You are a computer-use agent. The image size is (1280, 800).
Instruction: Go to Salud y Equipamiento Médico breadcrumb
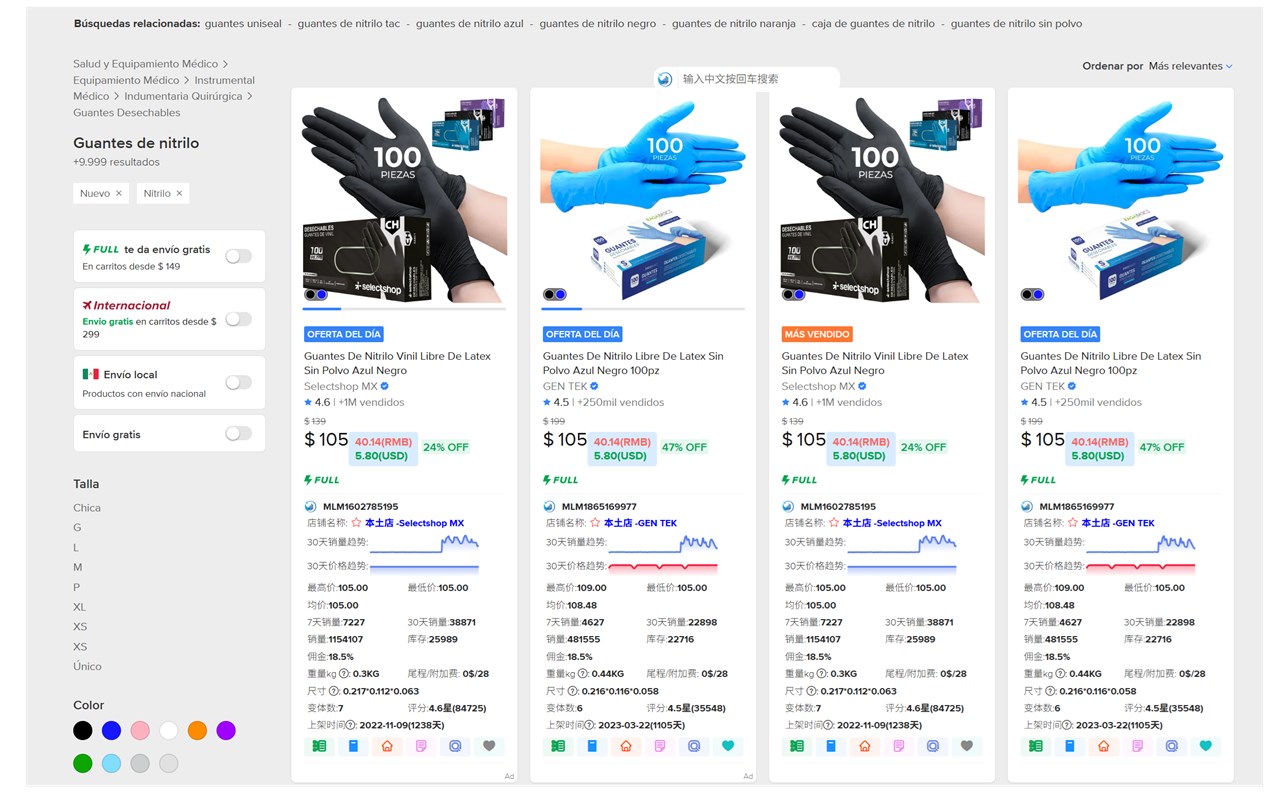pyautogui.click(x=145, y=64)
